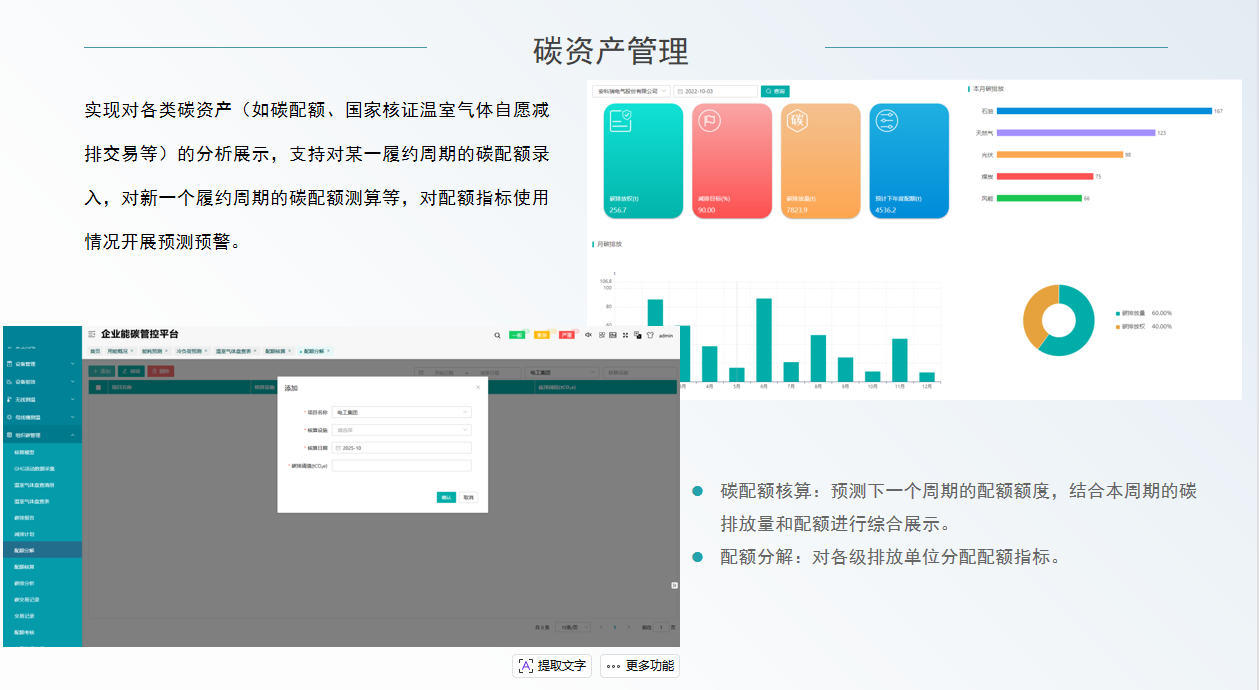This screenshot has width=1259, height=690.
Task: Select 配额核算 in the left sidebar
Action: tap(25, 566)
